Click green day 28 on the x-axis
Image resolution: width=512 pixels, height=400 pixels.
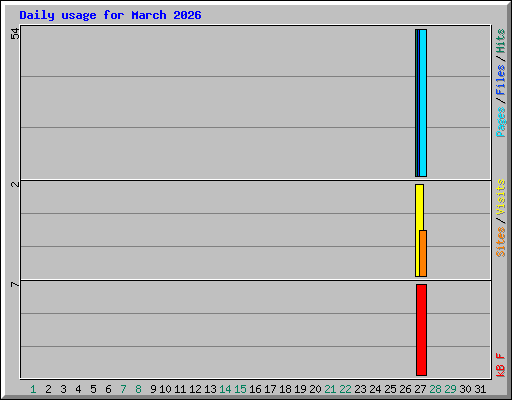click(x=435, y=389)
